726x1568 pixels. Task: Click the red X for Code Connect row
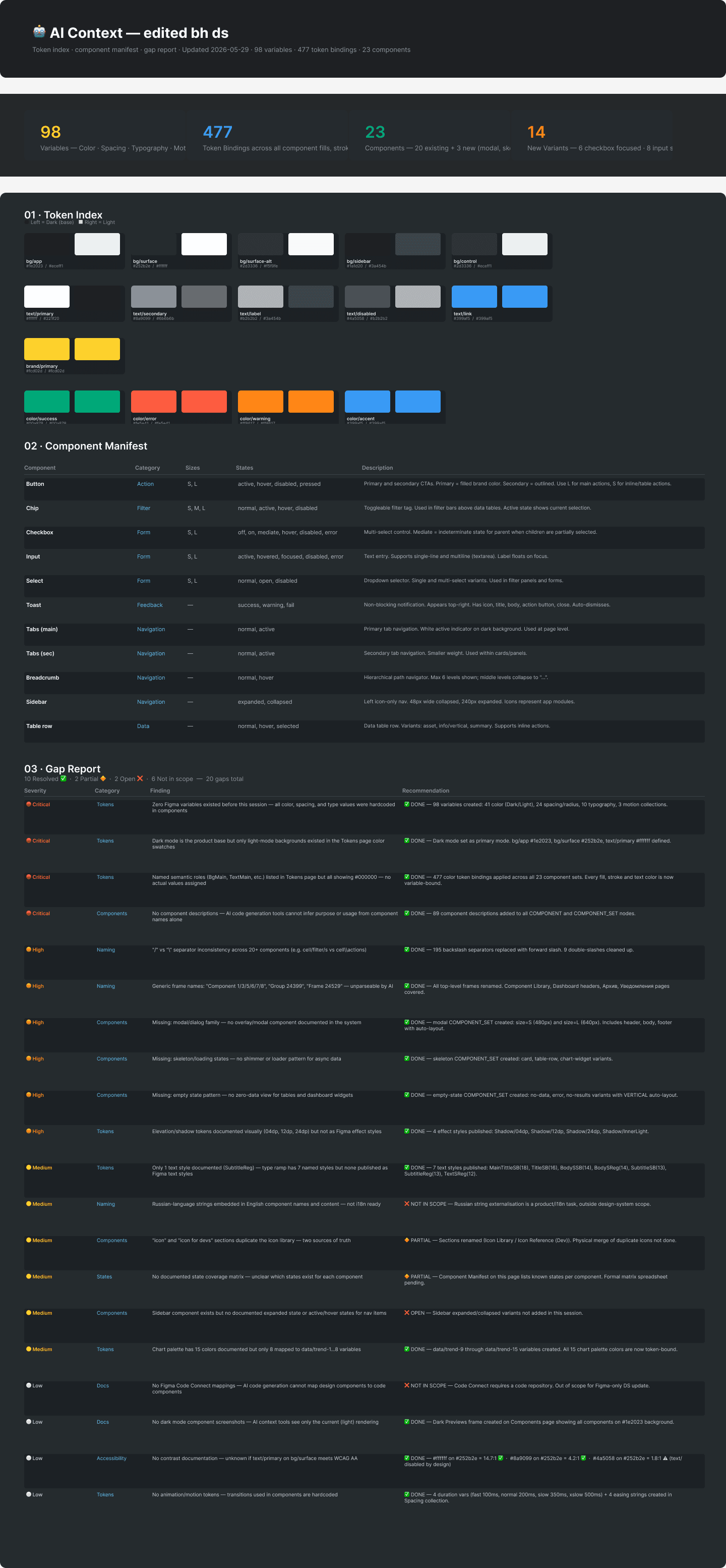click(x=407, y=1385)
